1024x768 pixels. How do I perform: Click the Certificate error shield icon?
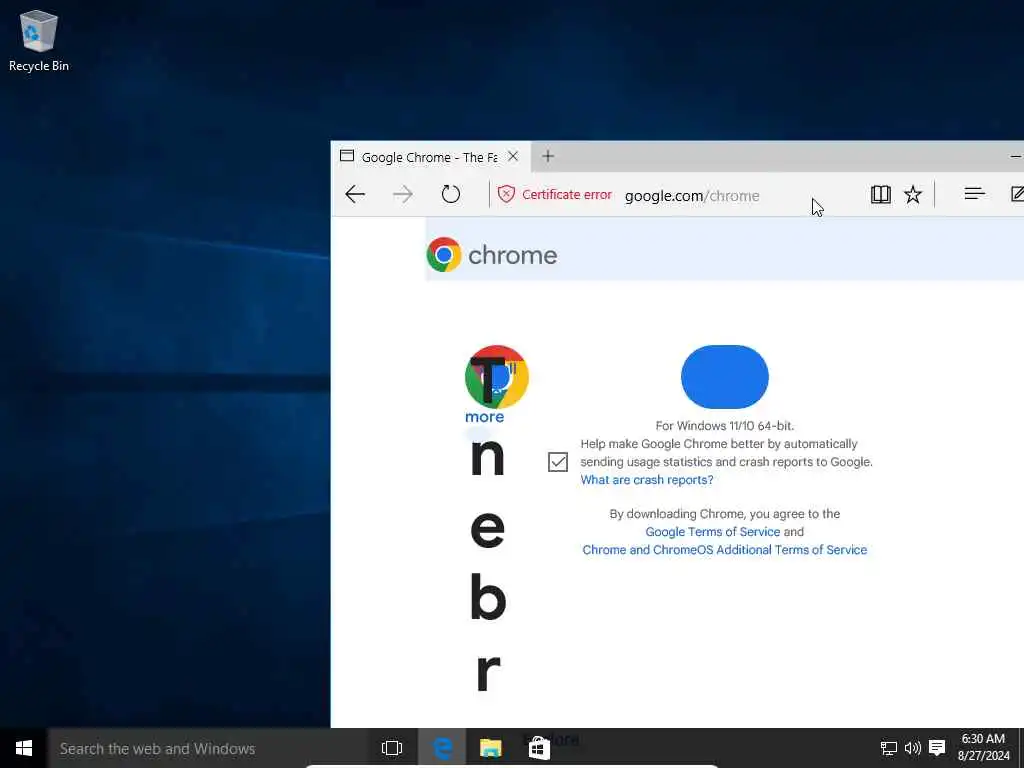click(506, 195)
